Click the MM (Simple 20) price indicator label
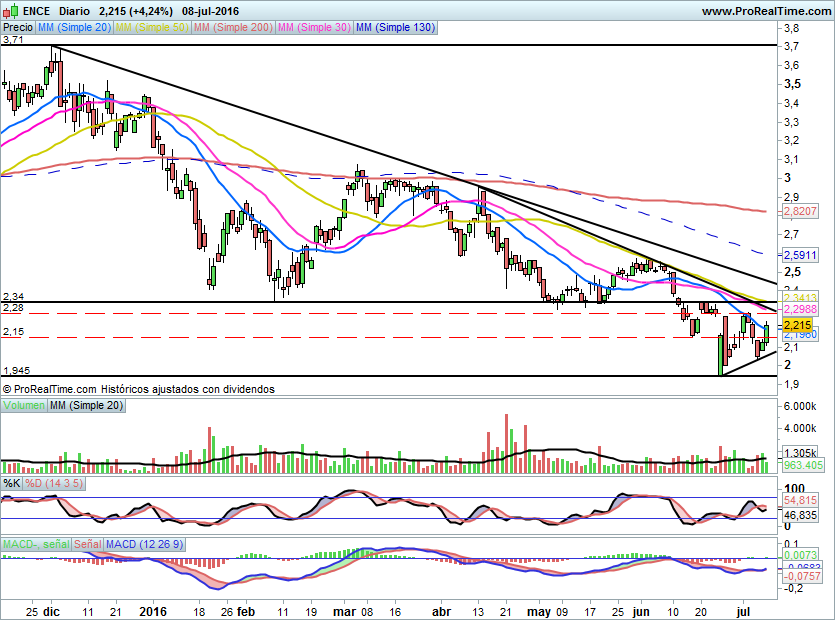Image resolution: width=835 pixels, height=620 pixels. tap(74, 29)
